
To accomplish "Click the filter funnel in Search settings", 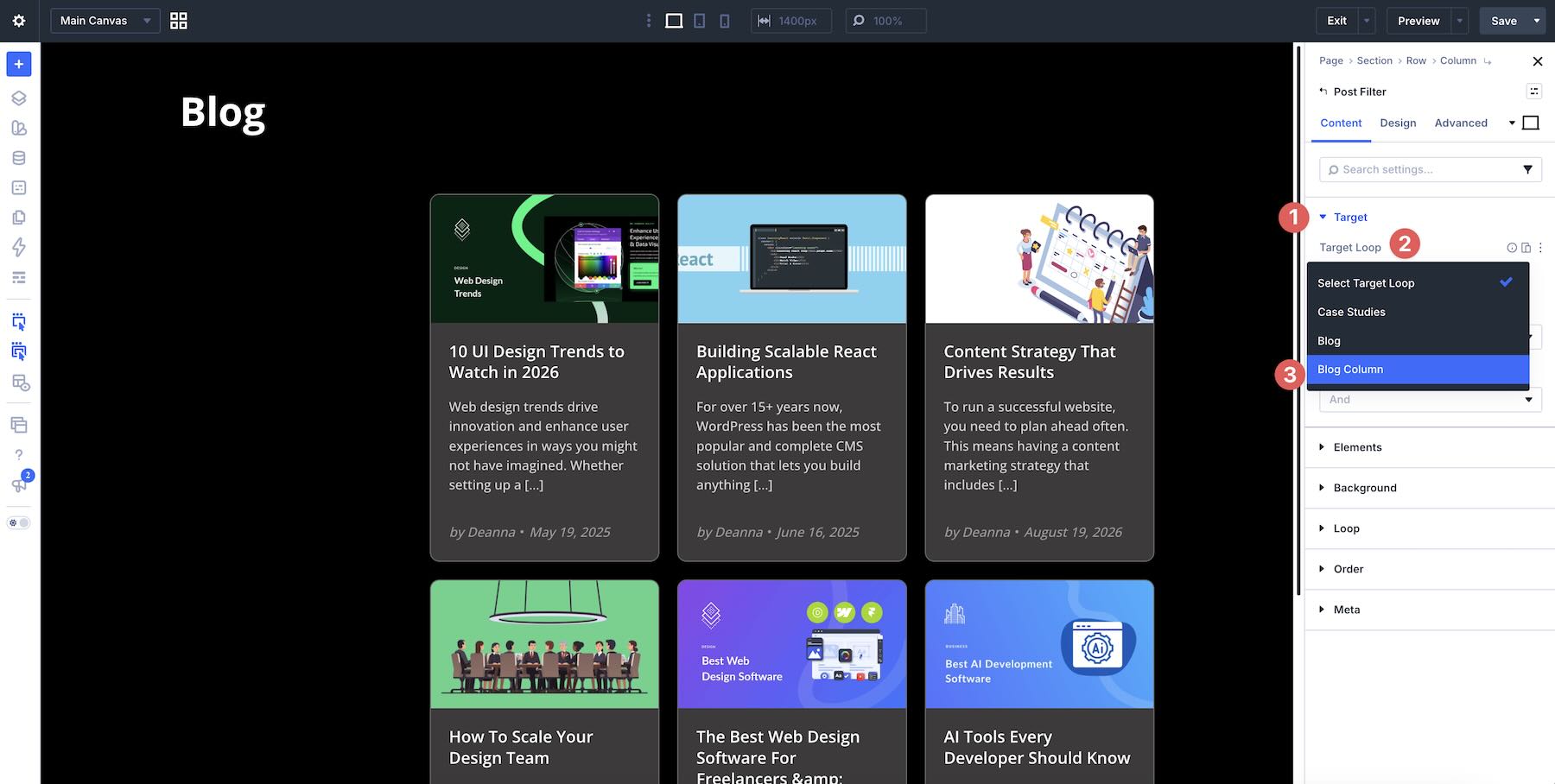I will click(x=1527, y=170).
